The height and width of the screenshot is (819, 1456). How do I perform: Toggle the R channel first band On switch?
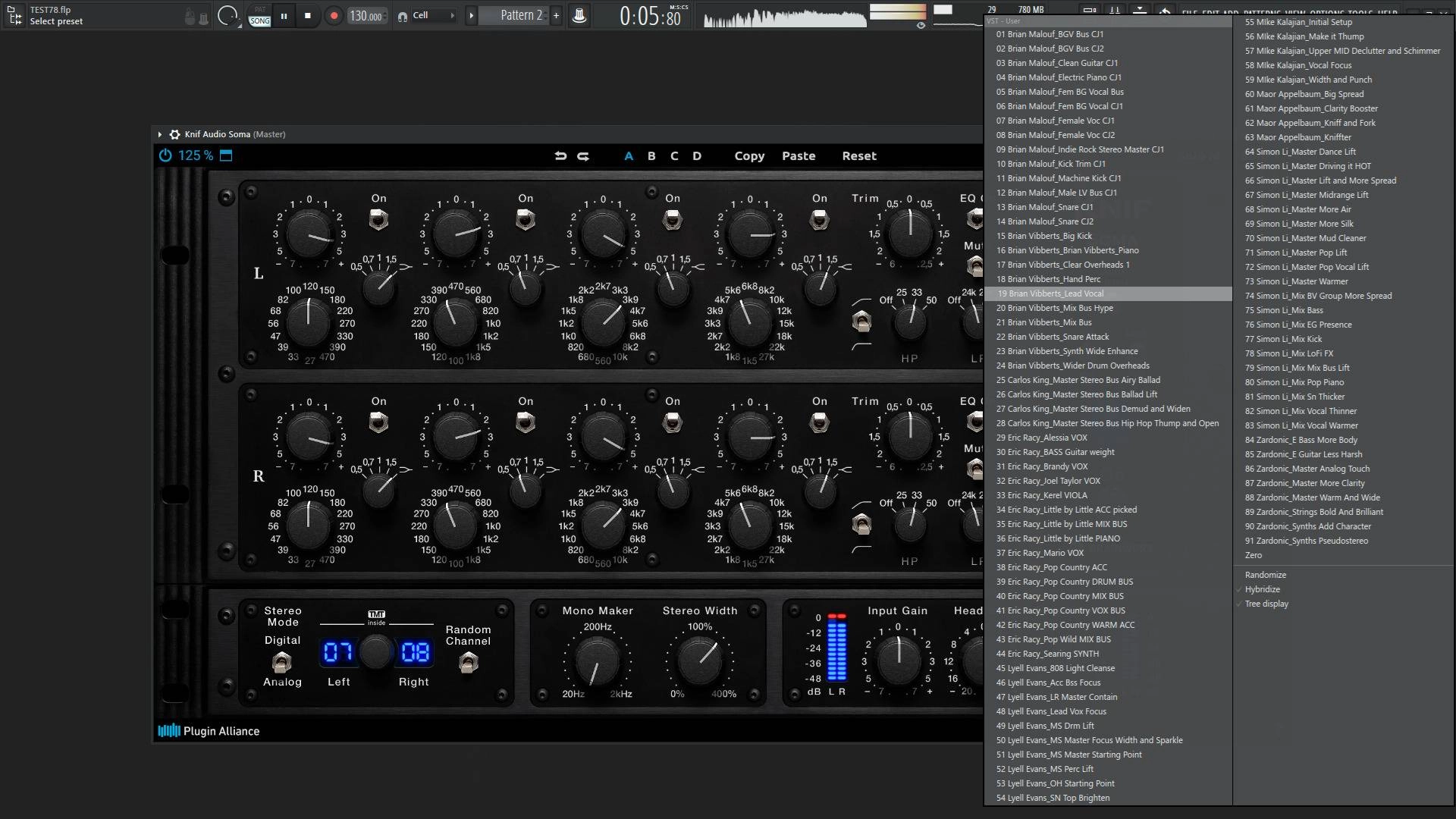378,423
